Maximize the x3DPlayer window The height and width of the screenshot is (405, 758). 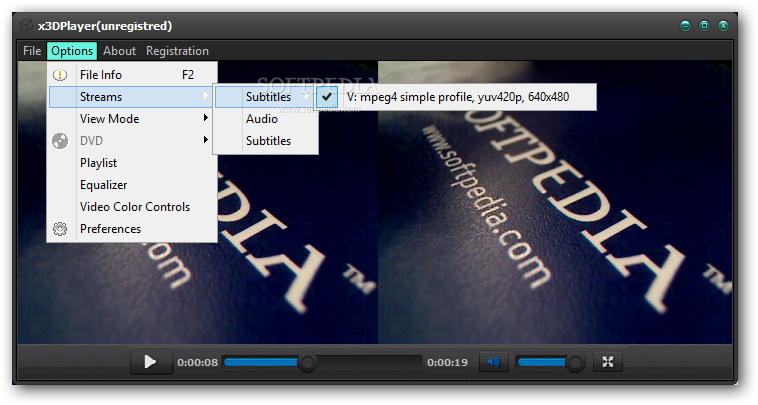704,26
